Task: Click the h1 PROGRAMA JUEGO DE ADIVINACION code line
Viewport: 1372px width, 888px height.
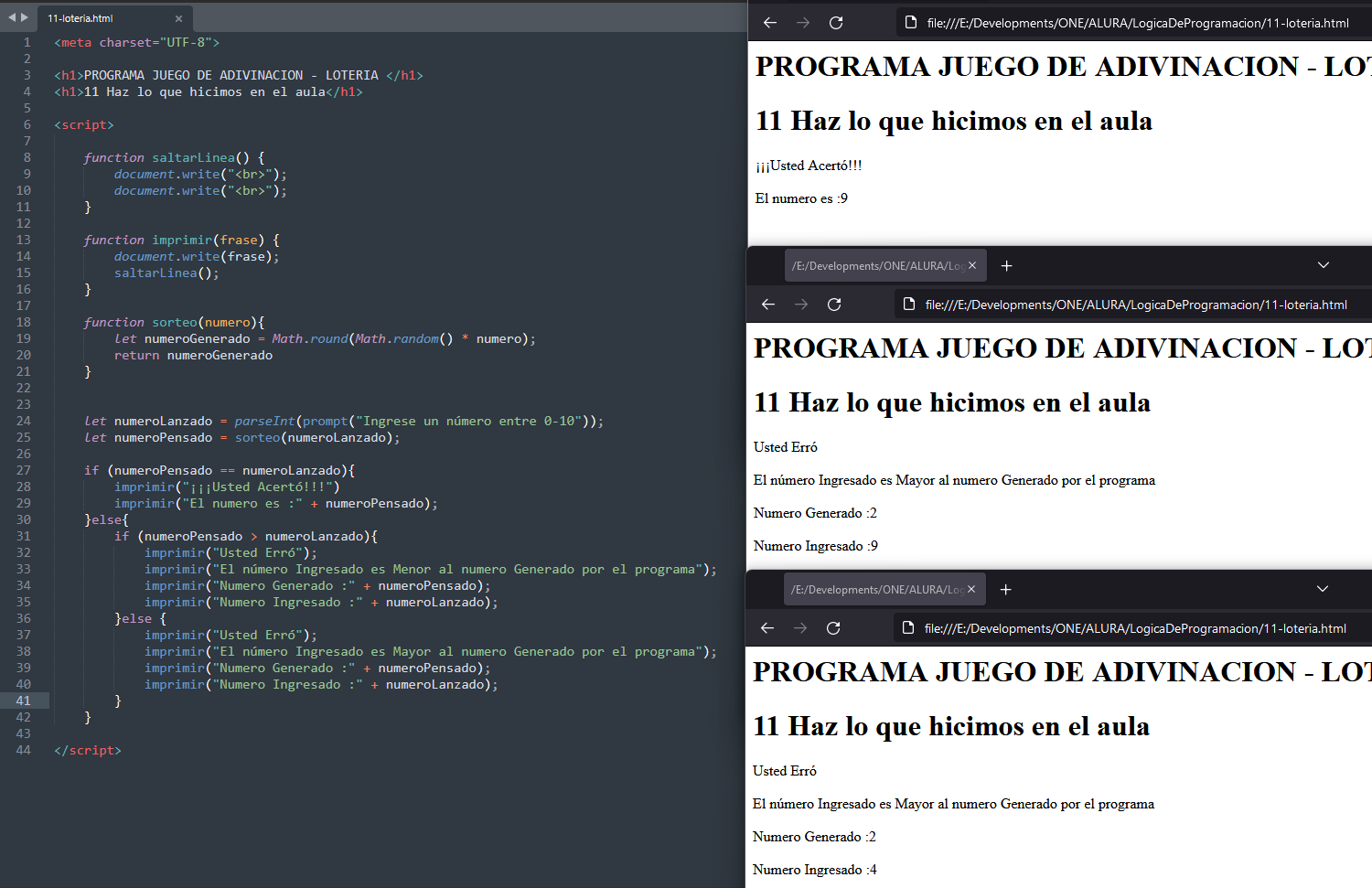Action: 238,75
